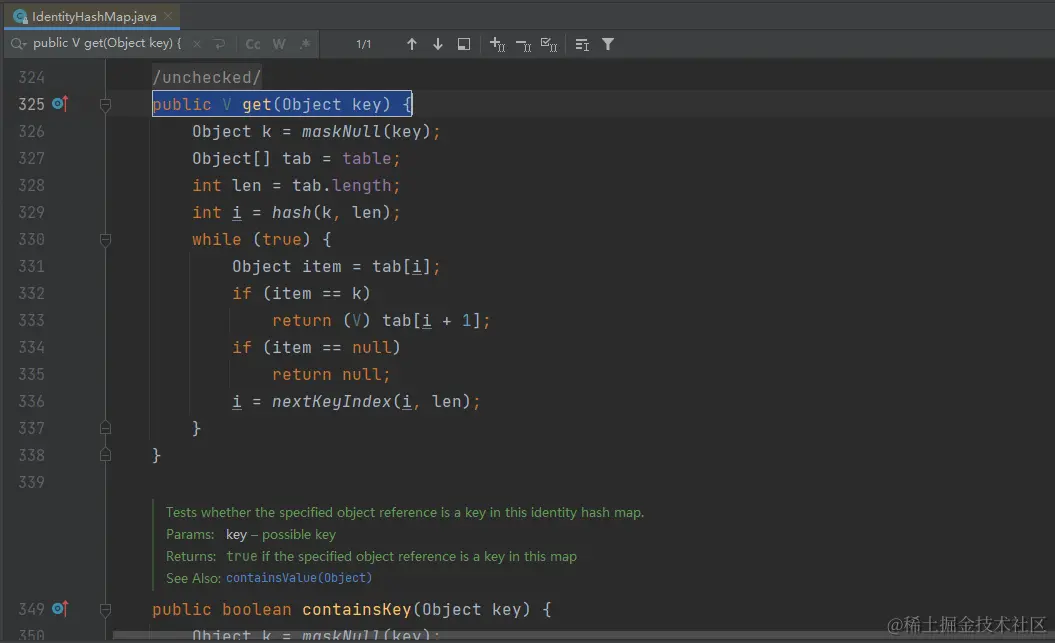Click the 'nextKeyIndex' call on line 336
Screen dimensions: 1055x643
click(332, 402)
